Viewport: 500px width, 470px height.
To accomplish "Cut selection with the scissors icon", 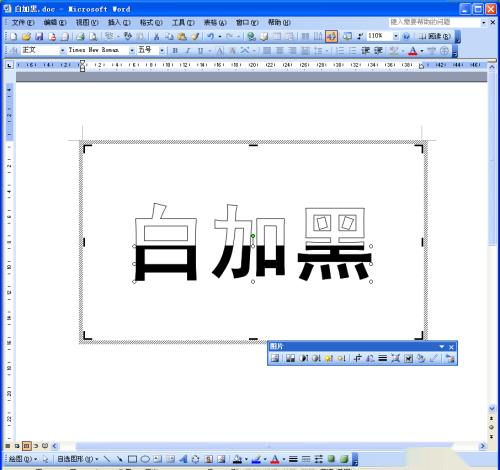I will pos(156,36).
